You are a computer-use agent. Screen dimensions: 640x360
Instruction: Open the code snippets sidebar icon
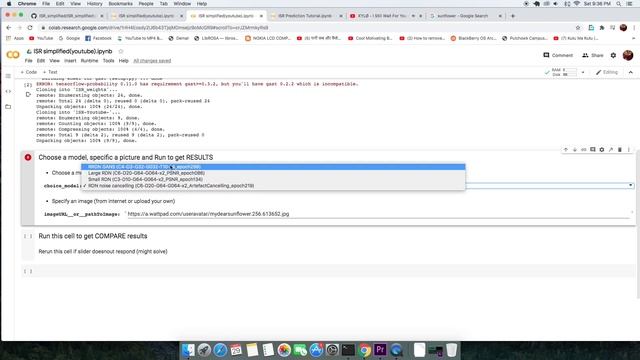(8, 91)
